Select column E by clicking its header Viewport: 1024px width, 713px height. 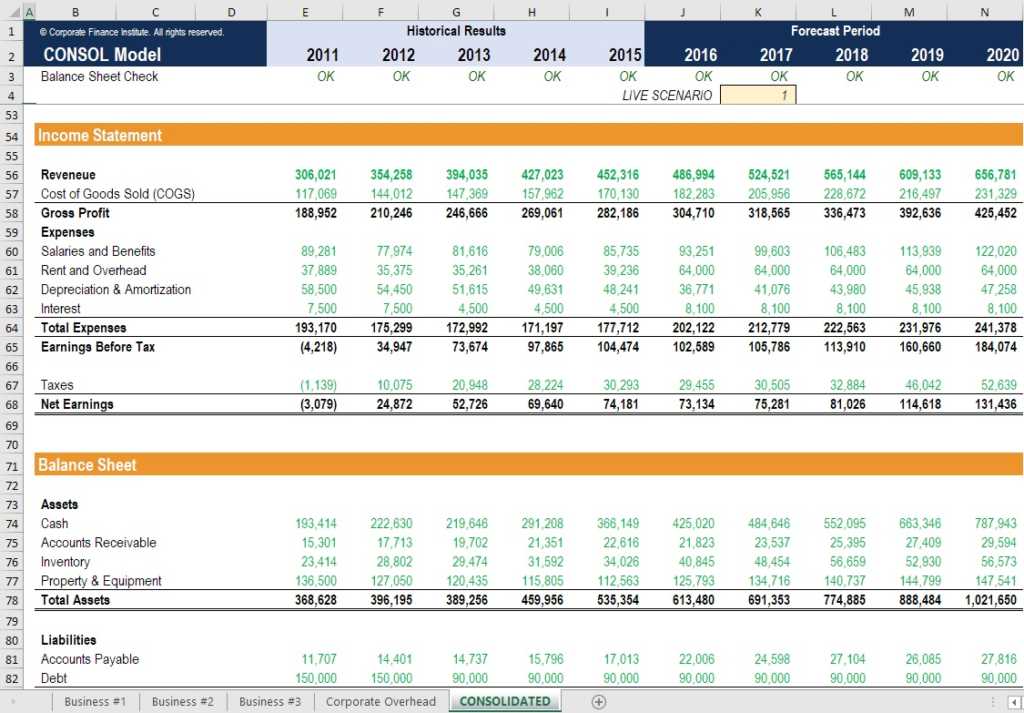click(304, 10)
